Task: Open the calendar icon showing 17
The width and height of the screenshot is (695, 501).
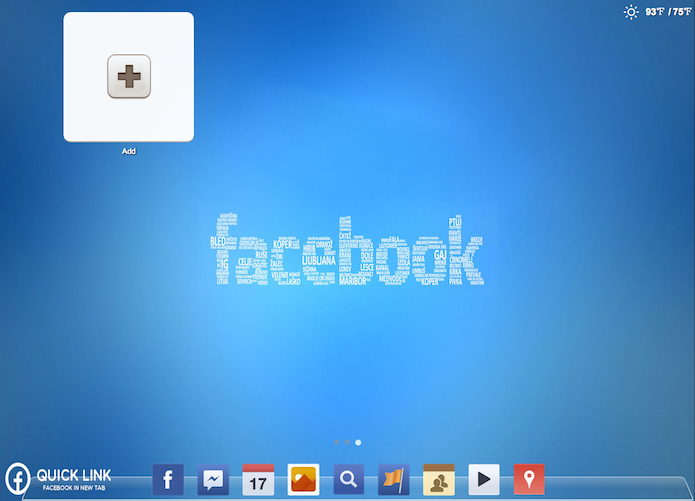Action: coord(258,479)
